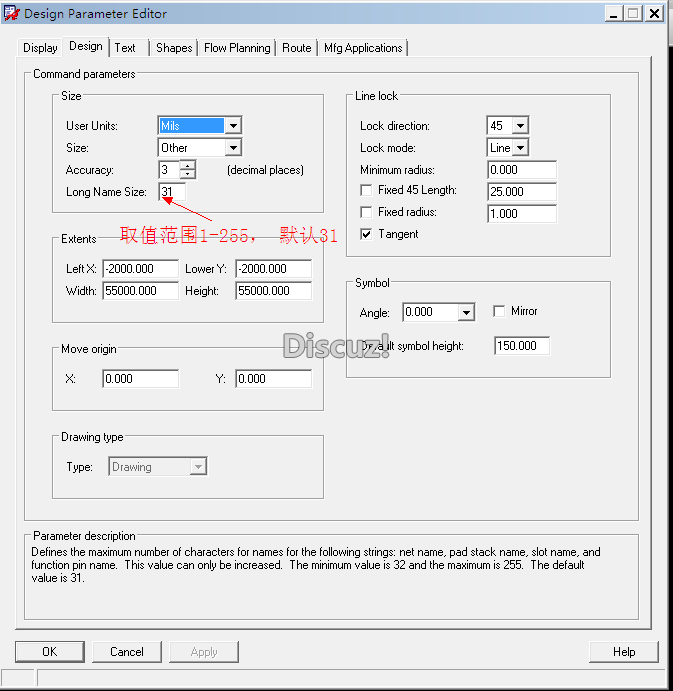Click the "Lock direction:" label
This screenshot has width=673, height=691.
395,126
